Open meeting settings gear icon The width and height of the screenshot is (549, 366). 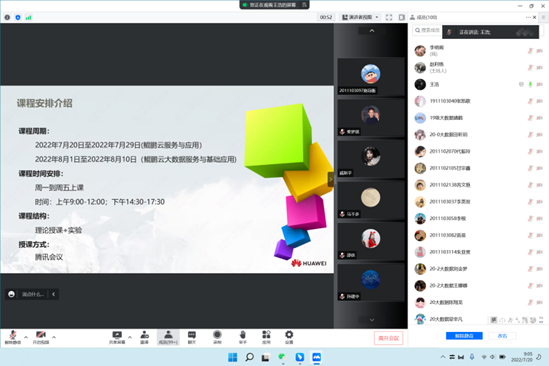(x=289, y=338)
